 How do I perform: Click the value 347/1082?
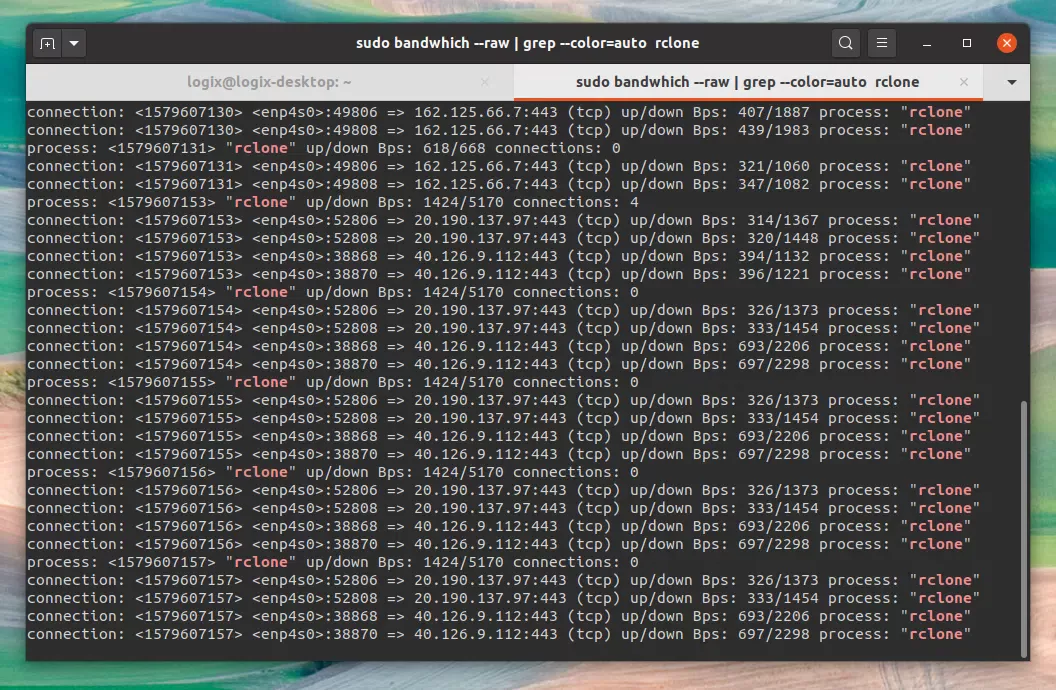(774, 184)
